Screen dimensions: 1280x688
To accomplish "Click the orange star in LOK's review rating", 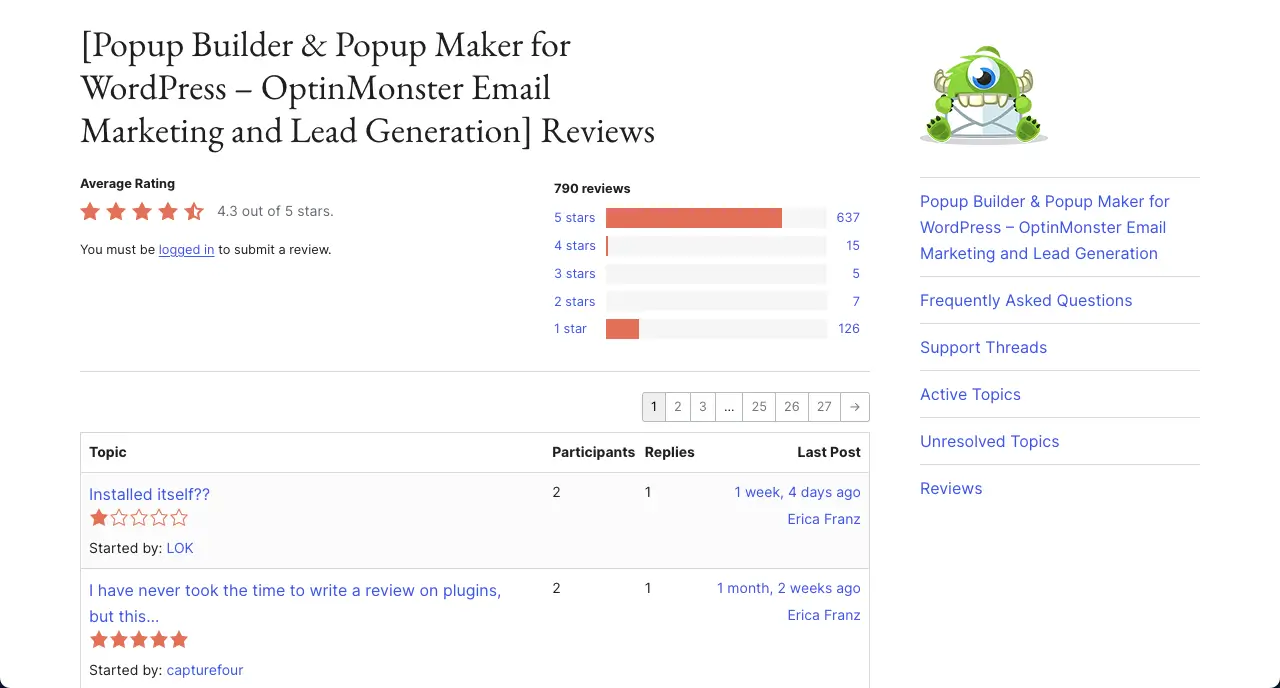I will pos(98,517).
